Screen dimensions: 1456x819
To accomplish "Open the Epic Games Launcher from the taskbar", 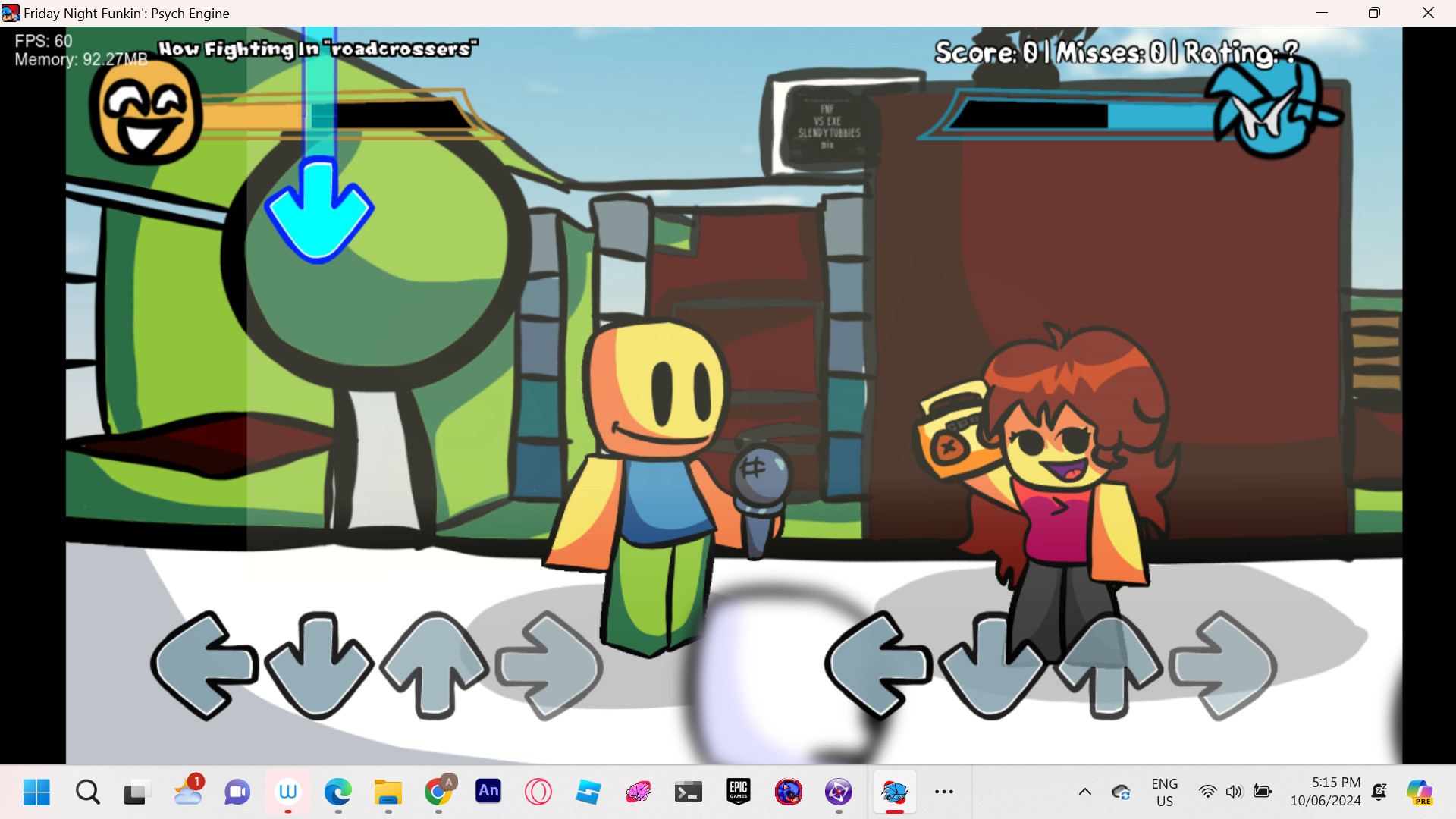I will click(739, 792).
